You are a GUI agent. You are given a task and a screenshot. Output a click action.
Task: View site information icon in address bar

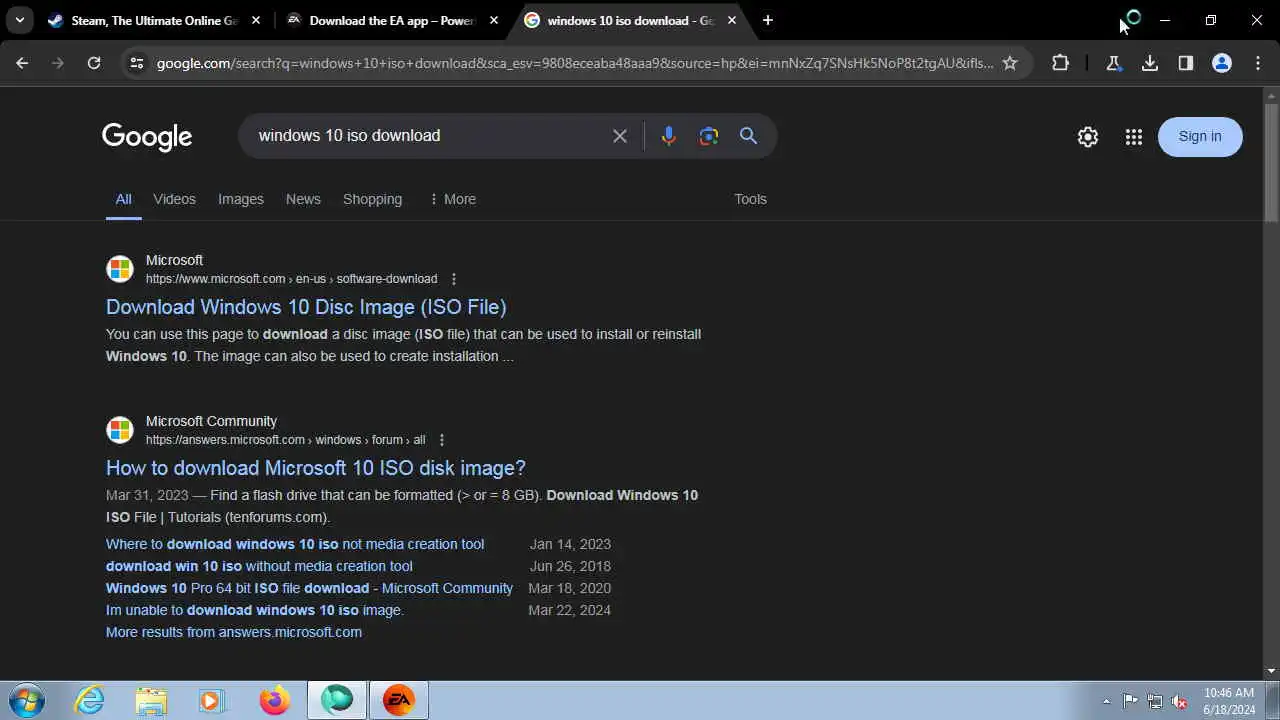[x=137, y=63]
